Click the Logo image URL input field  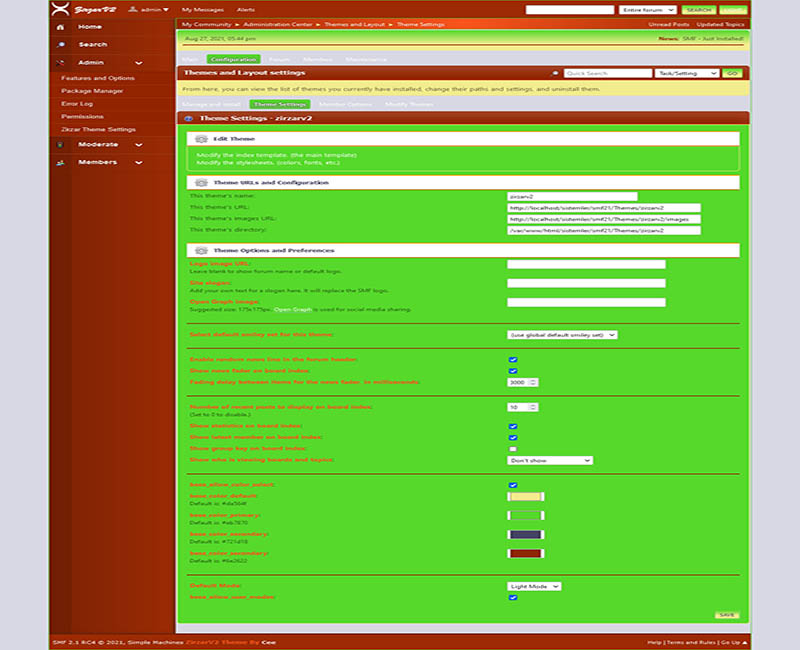[586, 264]
